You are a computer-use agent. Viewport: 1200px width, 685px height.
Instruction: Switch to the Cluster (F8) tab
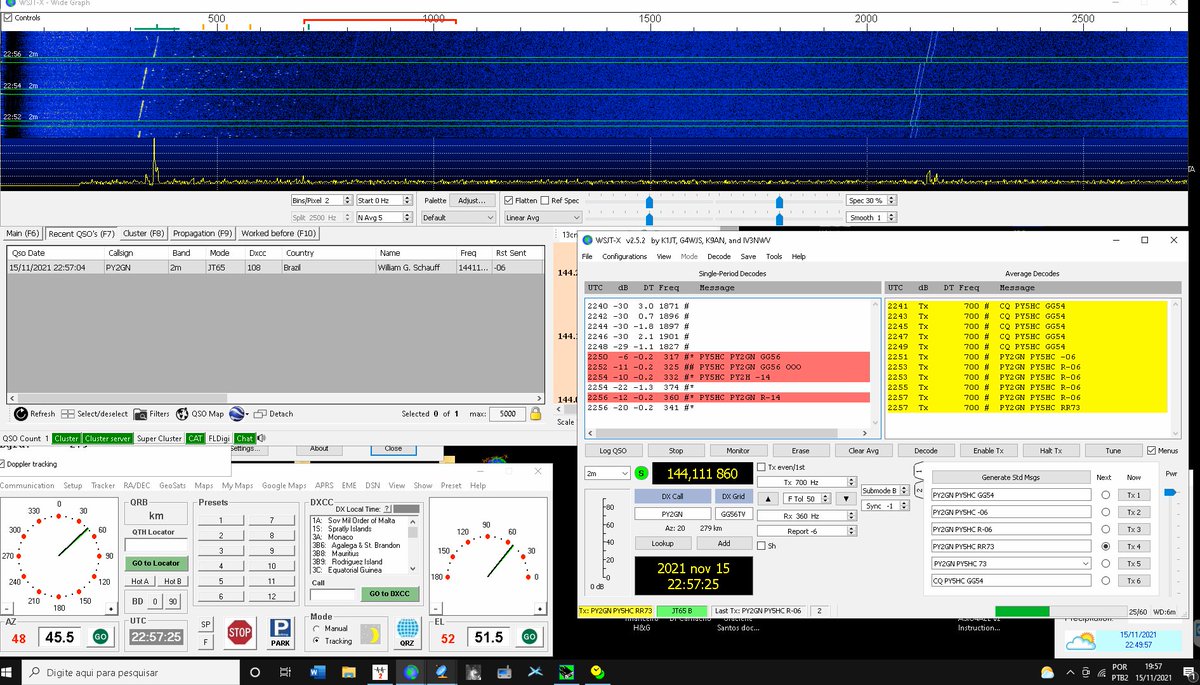(143, 233)
